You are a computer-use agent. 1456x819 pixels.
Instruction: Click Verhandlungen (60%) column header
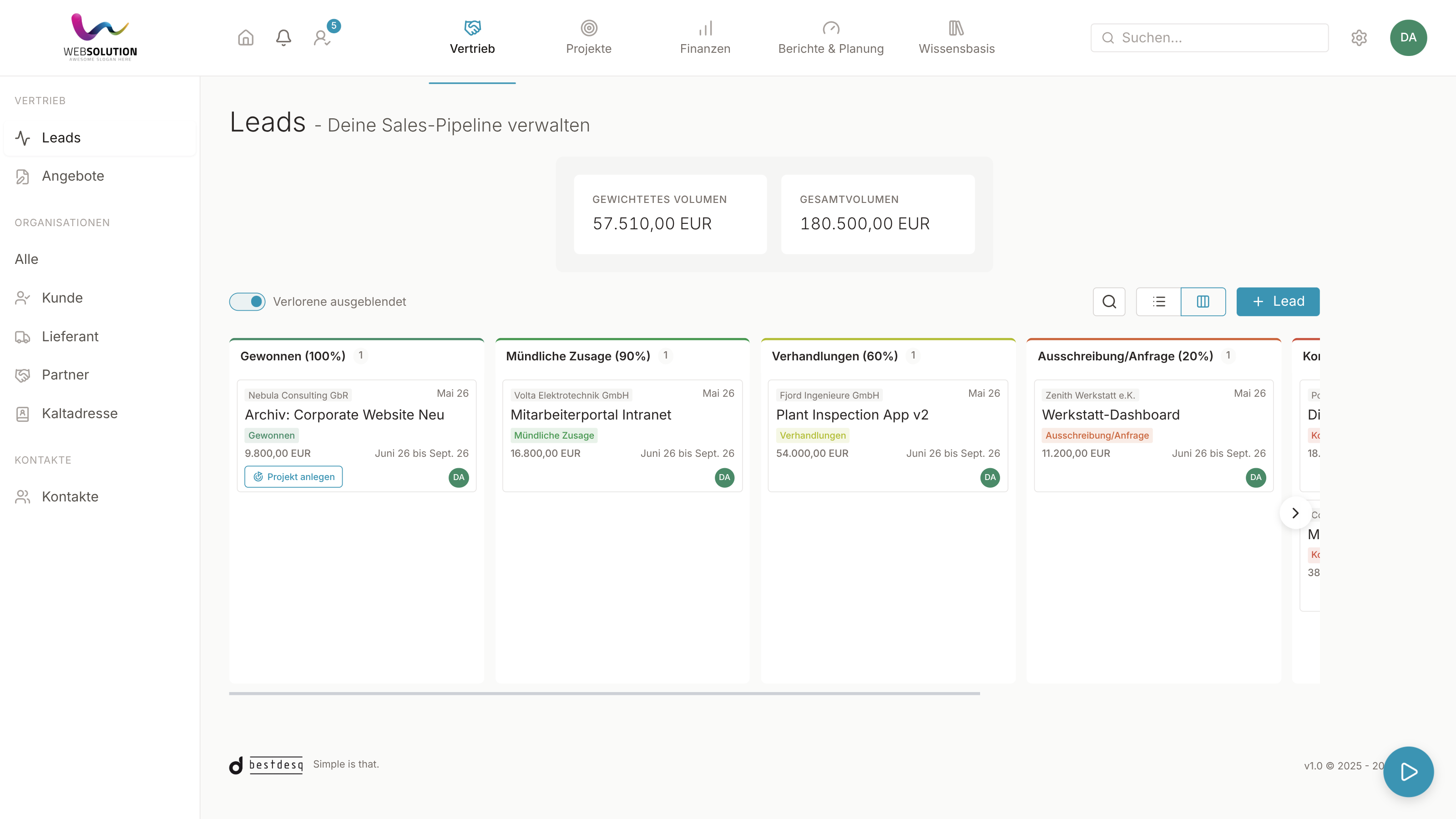click(x=834, y=356)
